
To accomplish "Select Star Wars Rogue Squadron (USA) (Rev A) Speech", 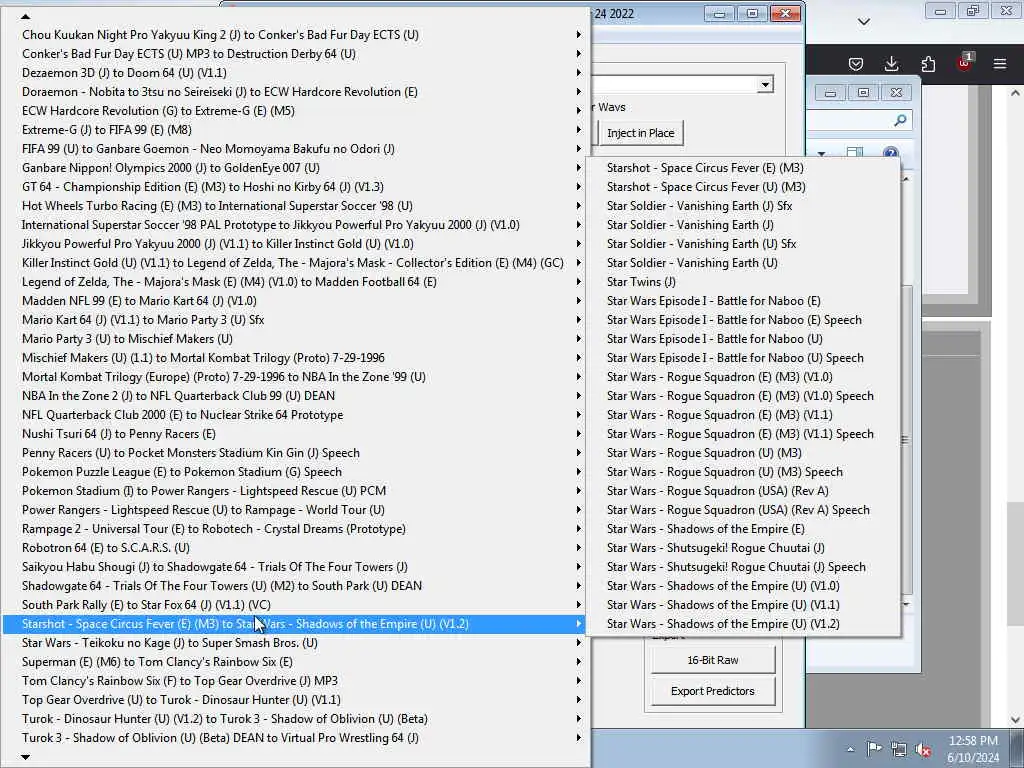I will pos(743,510).
